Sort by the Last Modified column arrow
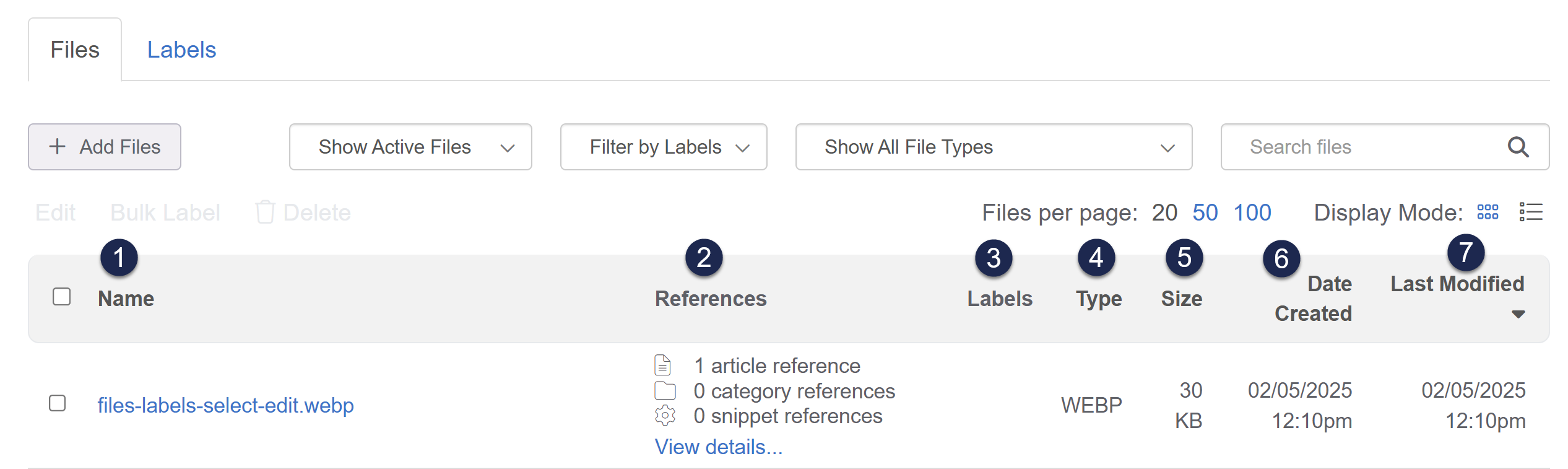The image size is (1568, 469). [1518, 314]
